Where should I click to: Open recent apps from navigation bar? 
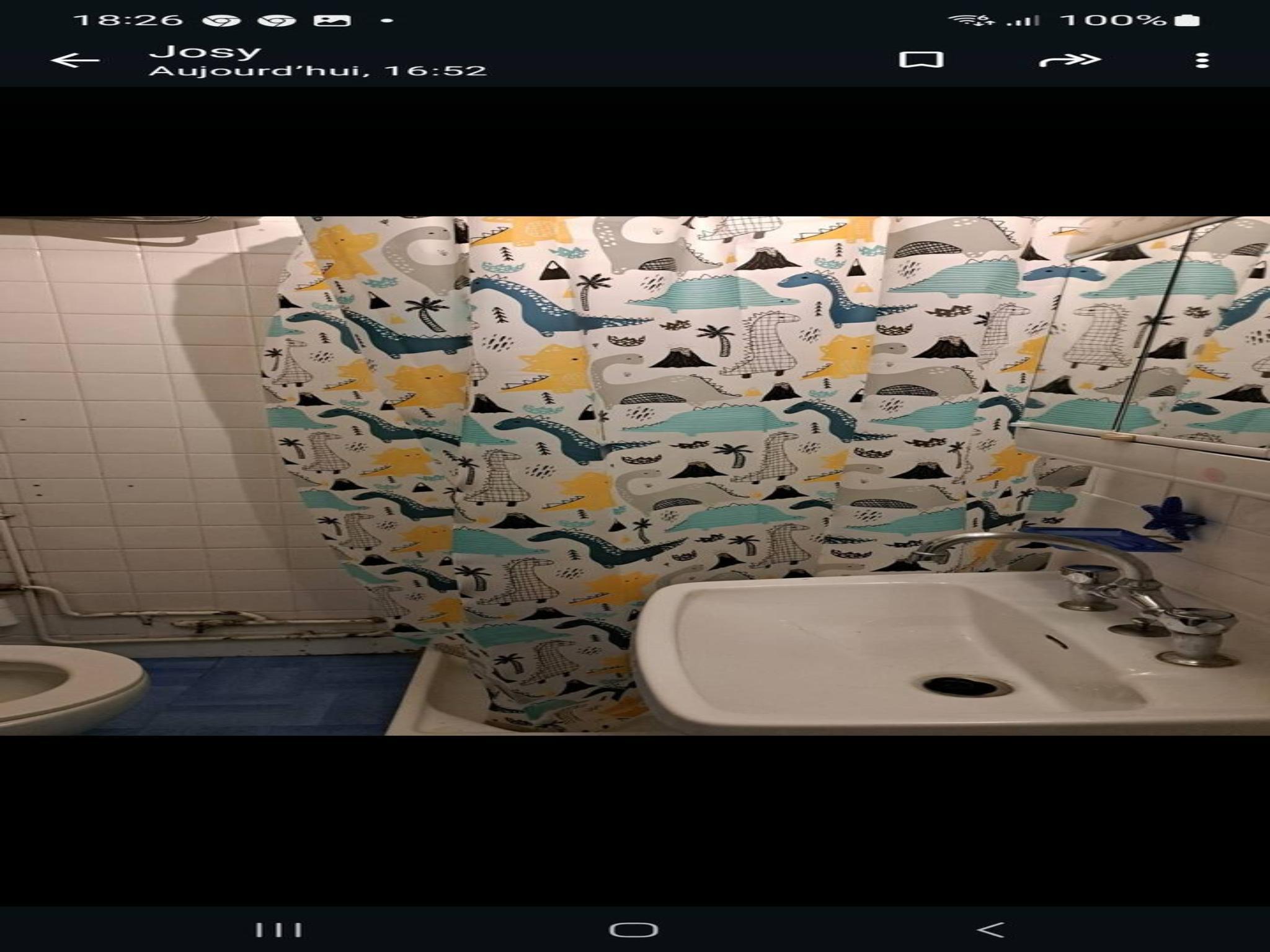click(279, 929)
